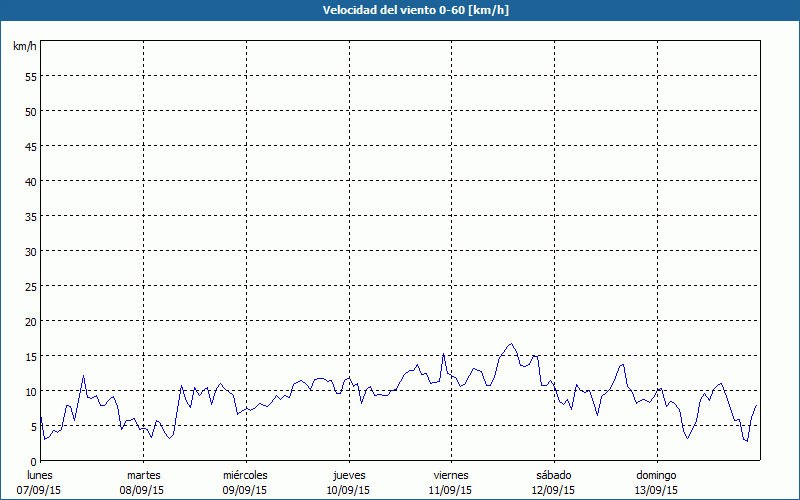
Task: Select the 'viernes' day label
Action: tap(450, 475)
